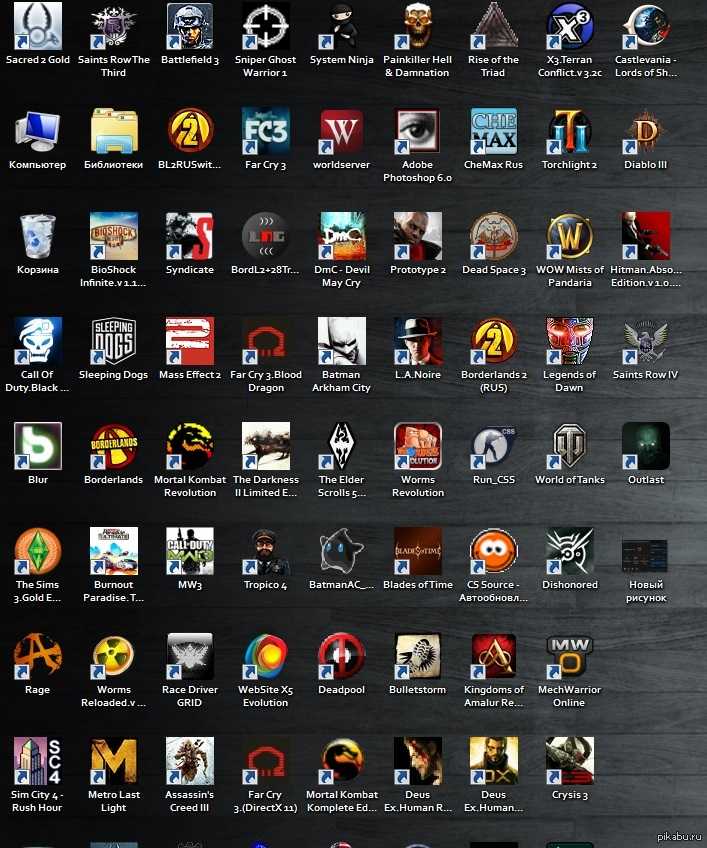Select the Blur game icon
Image resolution: width=707 pixels, height=848 pixels.
point(38,446)
